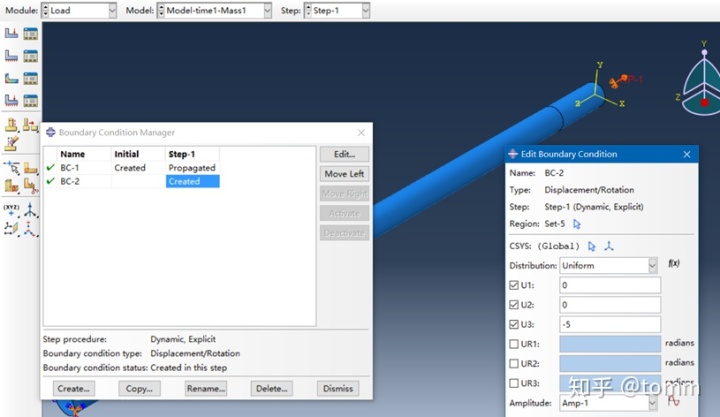Click the green check mark beside BC-1
This screenshot has width=720, height=417.
[51, 168]
